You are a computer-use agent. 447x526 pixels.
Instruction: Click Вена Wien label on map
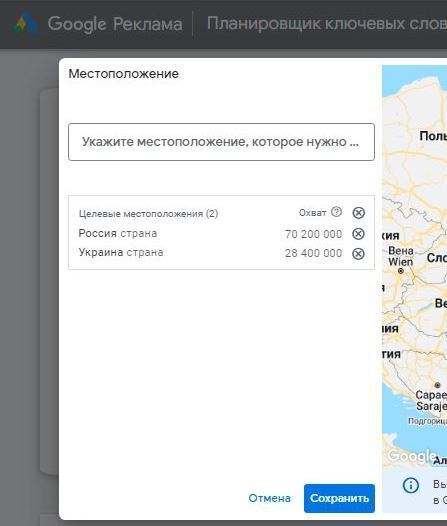(x=401, y=256)
